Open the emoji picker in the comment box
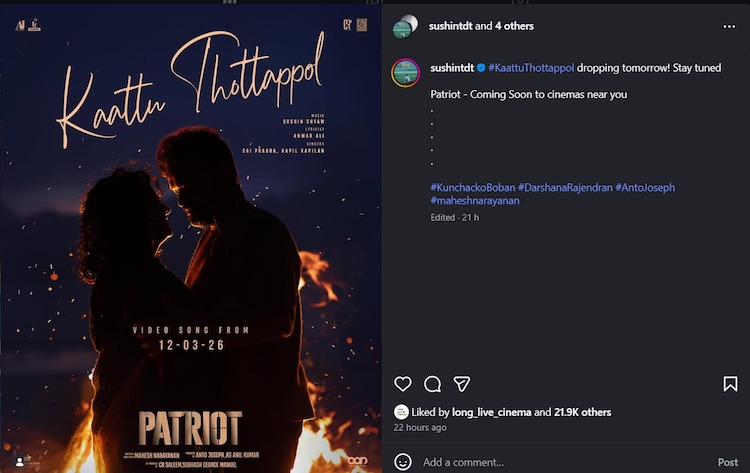This screenshot has height=473, width=750. point(403,462)
